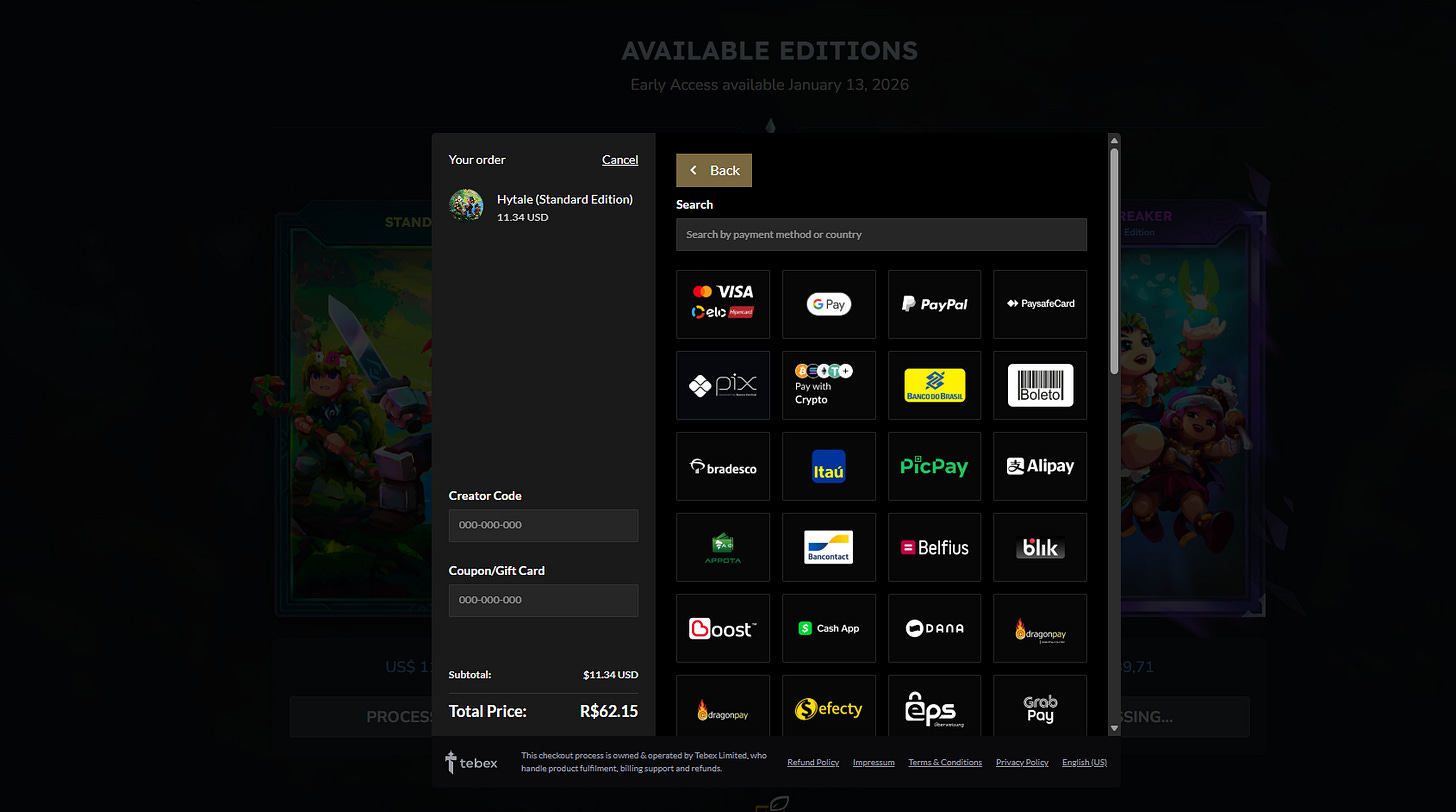Select Pay with Crypto option
Viewport: 1456px width, 812px height.
tap(829, 385)
